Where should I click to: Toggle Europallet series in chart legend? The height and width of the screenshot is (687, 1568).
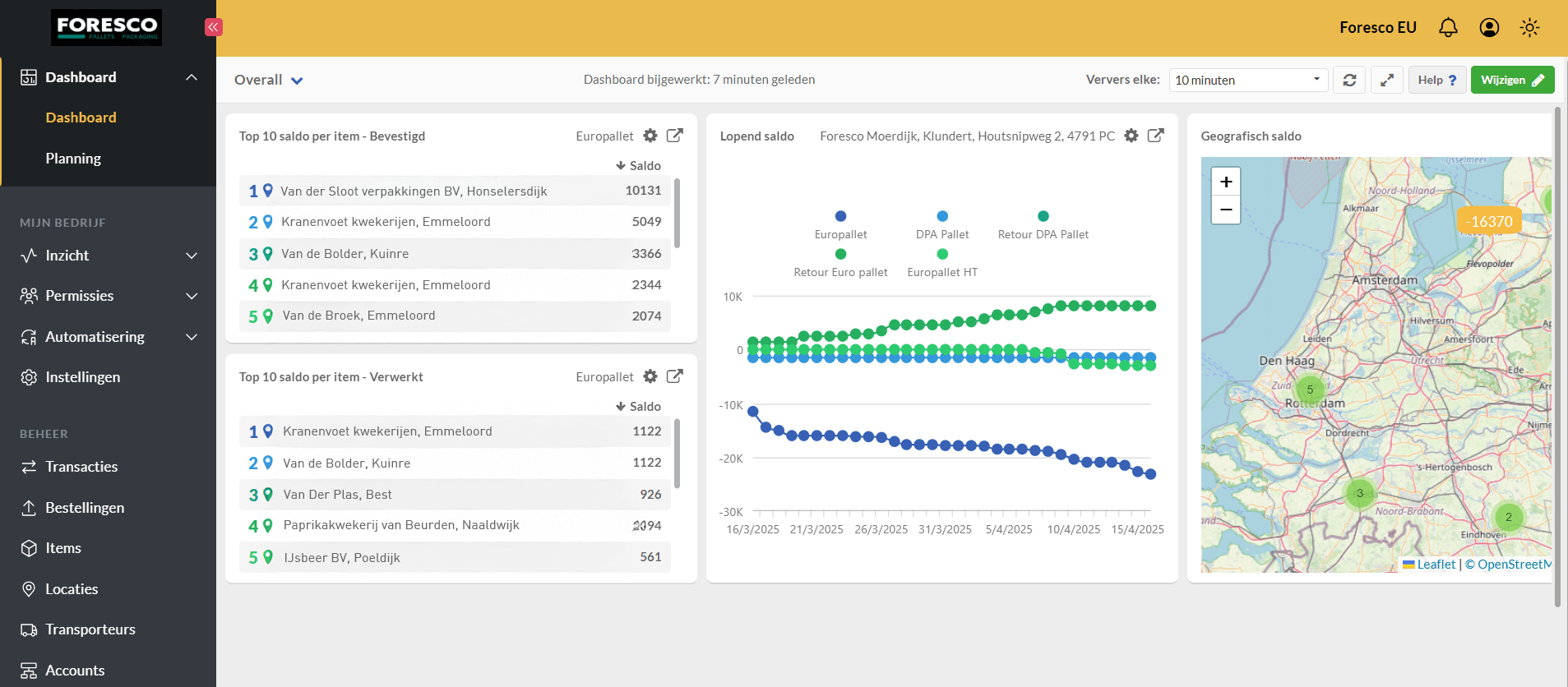click(x=840, y=225)
